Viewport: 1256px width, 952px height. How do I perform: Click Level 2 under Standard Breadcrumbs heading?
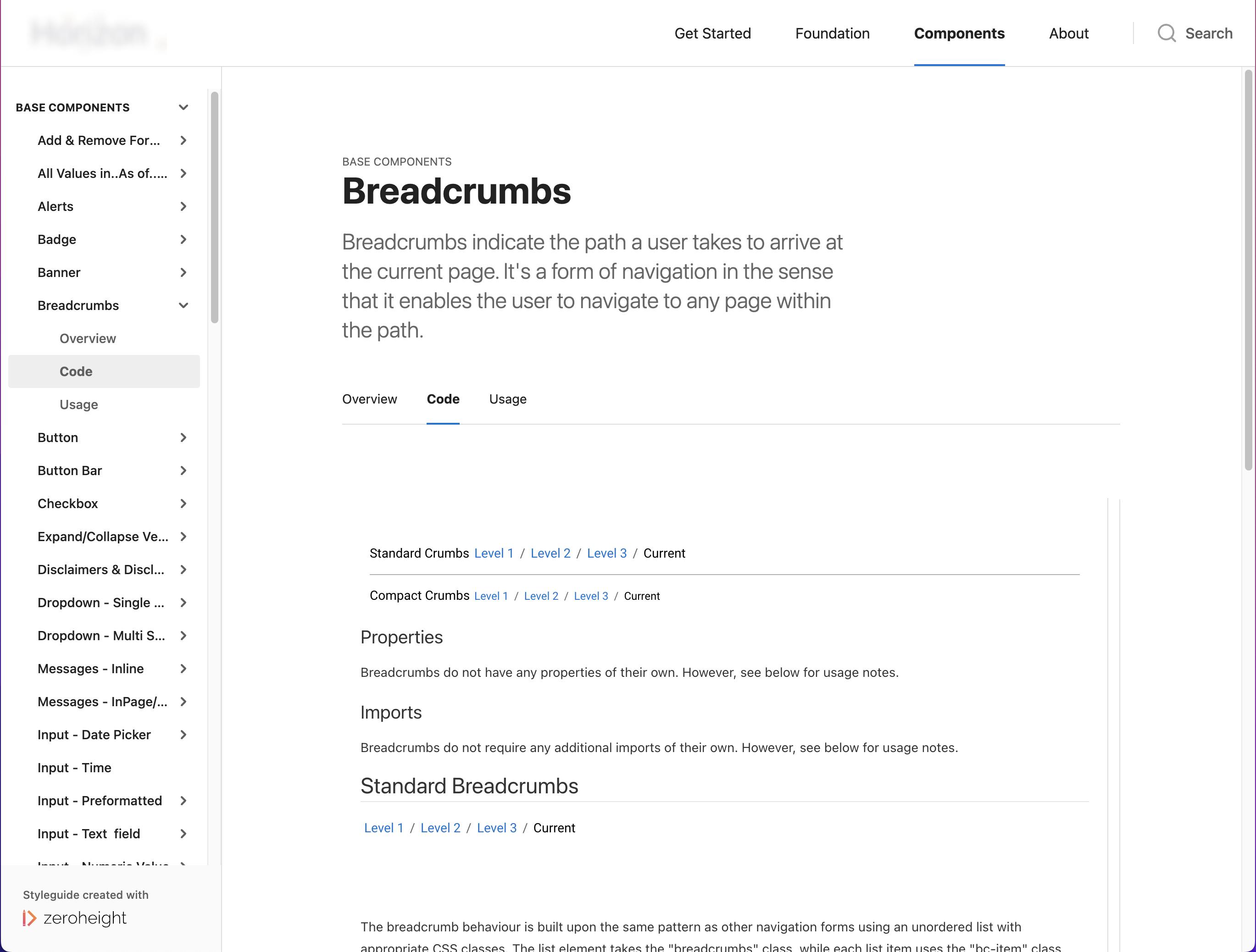pos(440,828)
